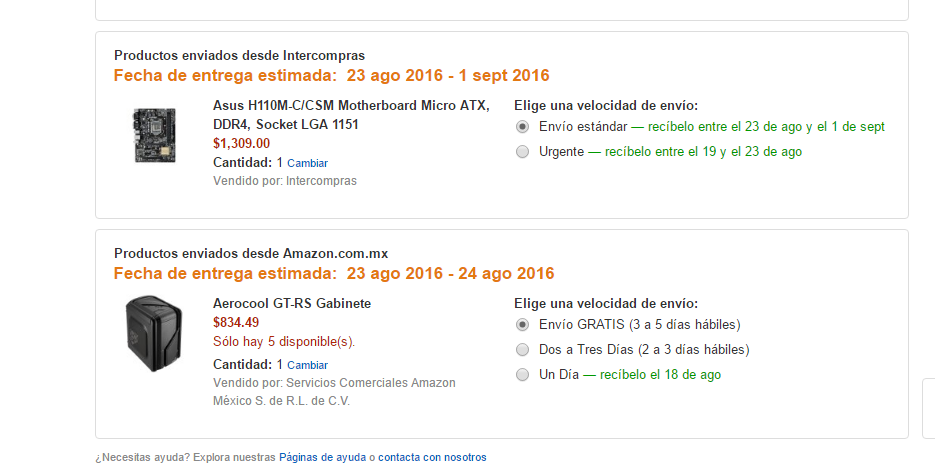The height and width of the screenshot is (463, 935).
Task: Click the Asus motherboard product thumbnail
Action: [154, 136]
